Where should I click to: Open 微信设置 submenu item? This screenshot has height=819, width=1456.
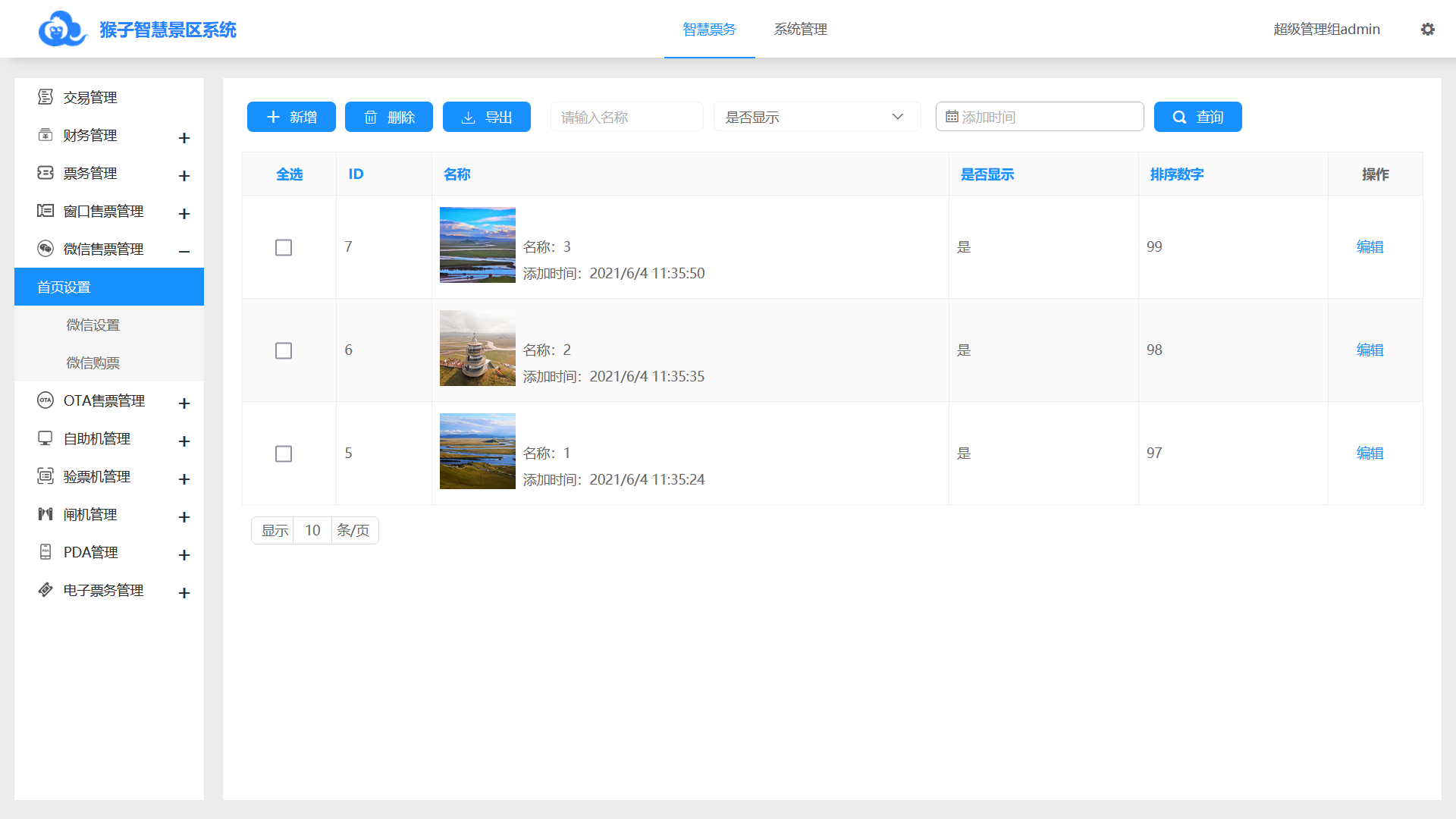(x=109, y=325)
